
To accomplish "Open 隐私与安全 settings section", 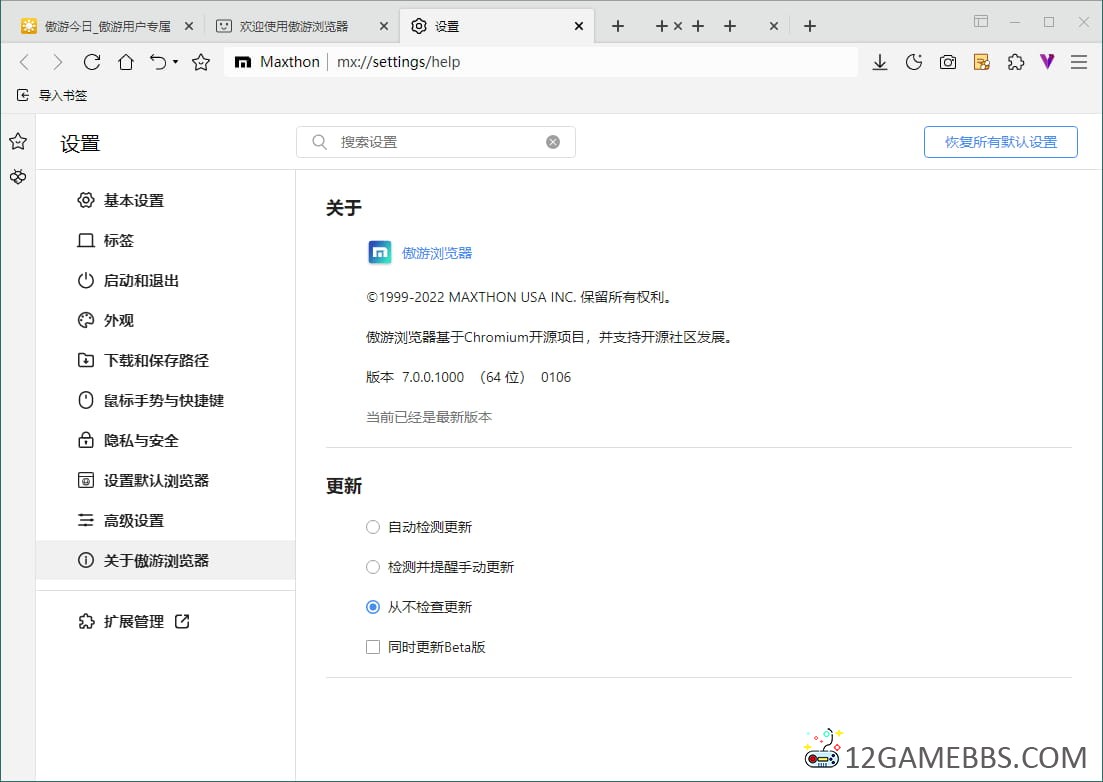I will (x=141, y=441).
